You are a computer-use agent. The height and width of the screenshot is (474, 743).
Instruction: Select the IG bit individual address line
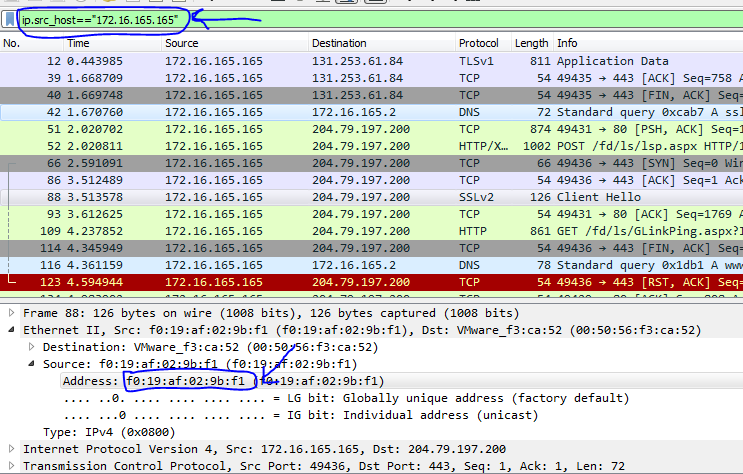pyautogui.click(x=301, y=415)
